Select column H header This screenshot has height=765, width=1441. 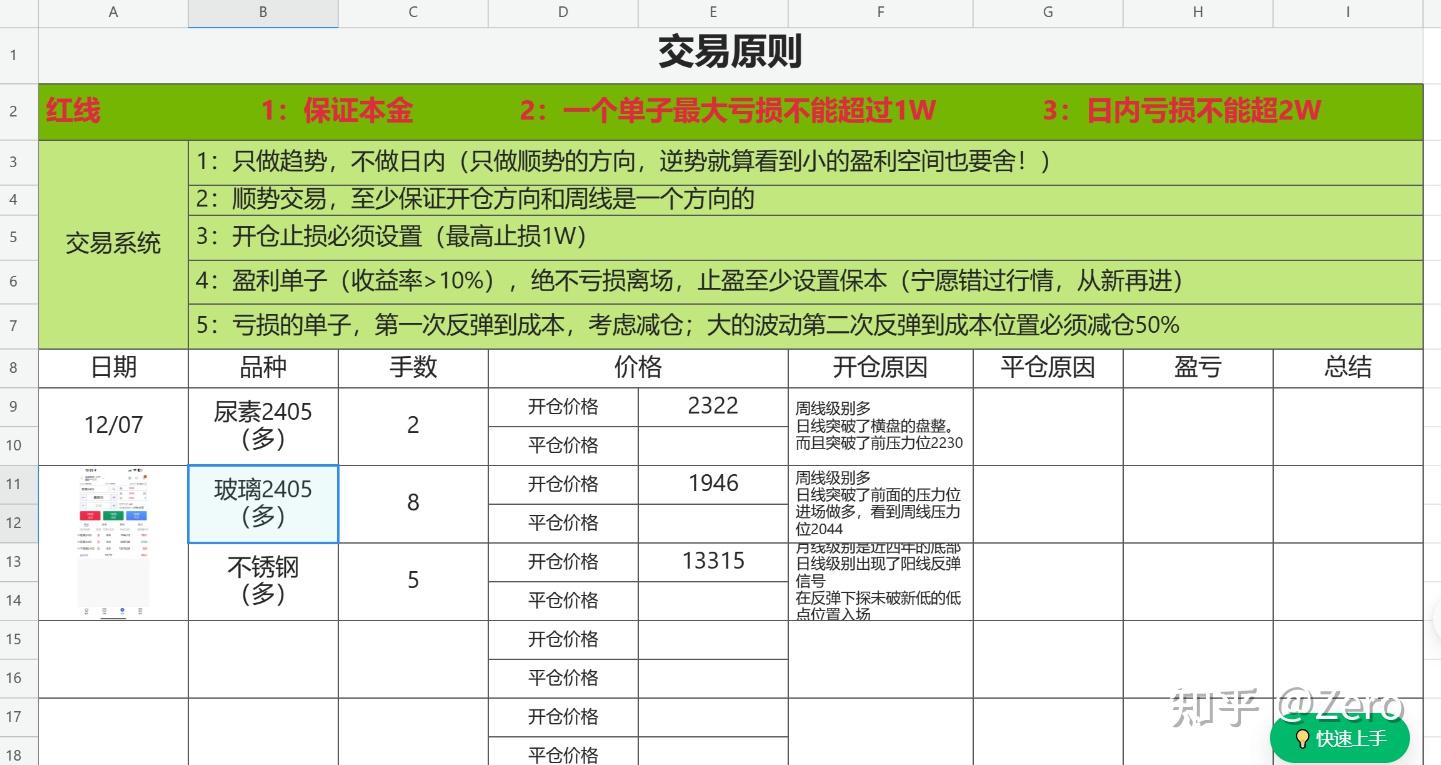tap(1198, 13)
